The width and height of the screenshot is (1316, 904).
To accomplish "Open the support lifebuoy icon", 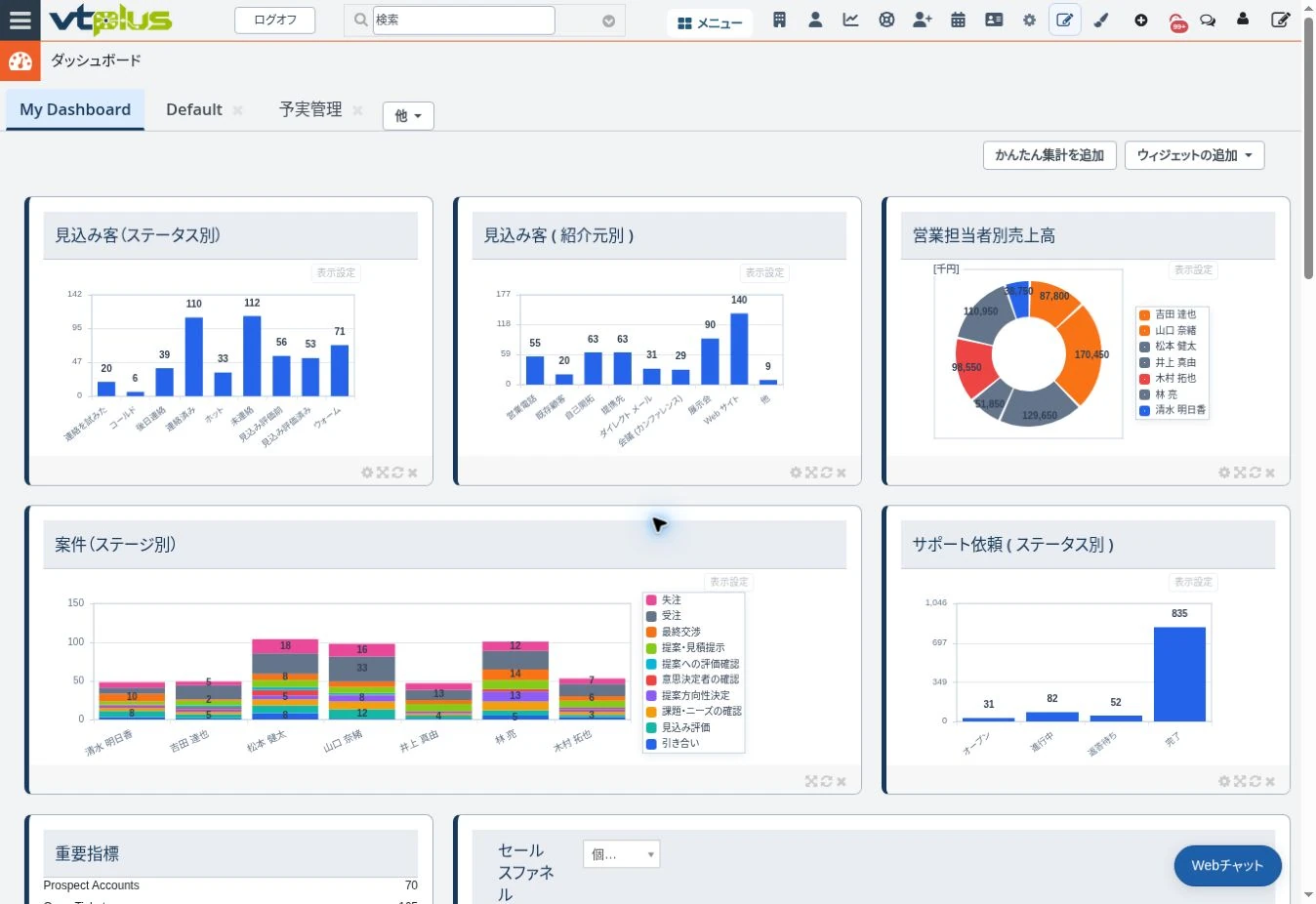I will 886,21.
